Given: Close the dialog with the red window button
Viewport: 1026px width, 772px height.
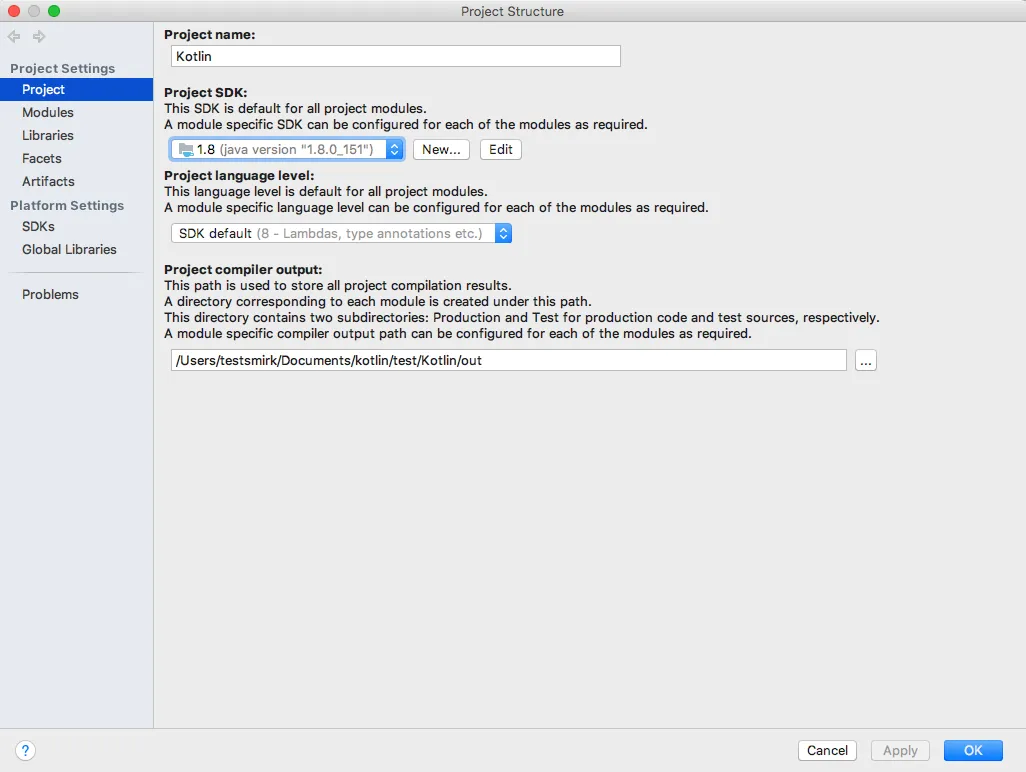Looking at the screenshot, I should [x=14, y=11].
